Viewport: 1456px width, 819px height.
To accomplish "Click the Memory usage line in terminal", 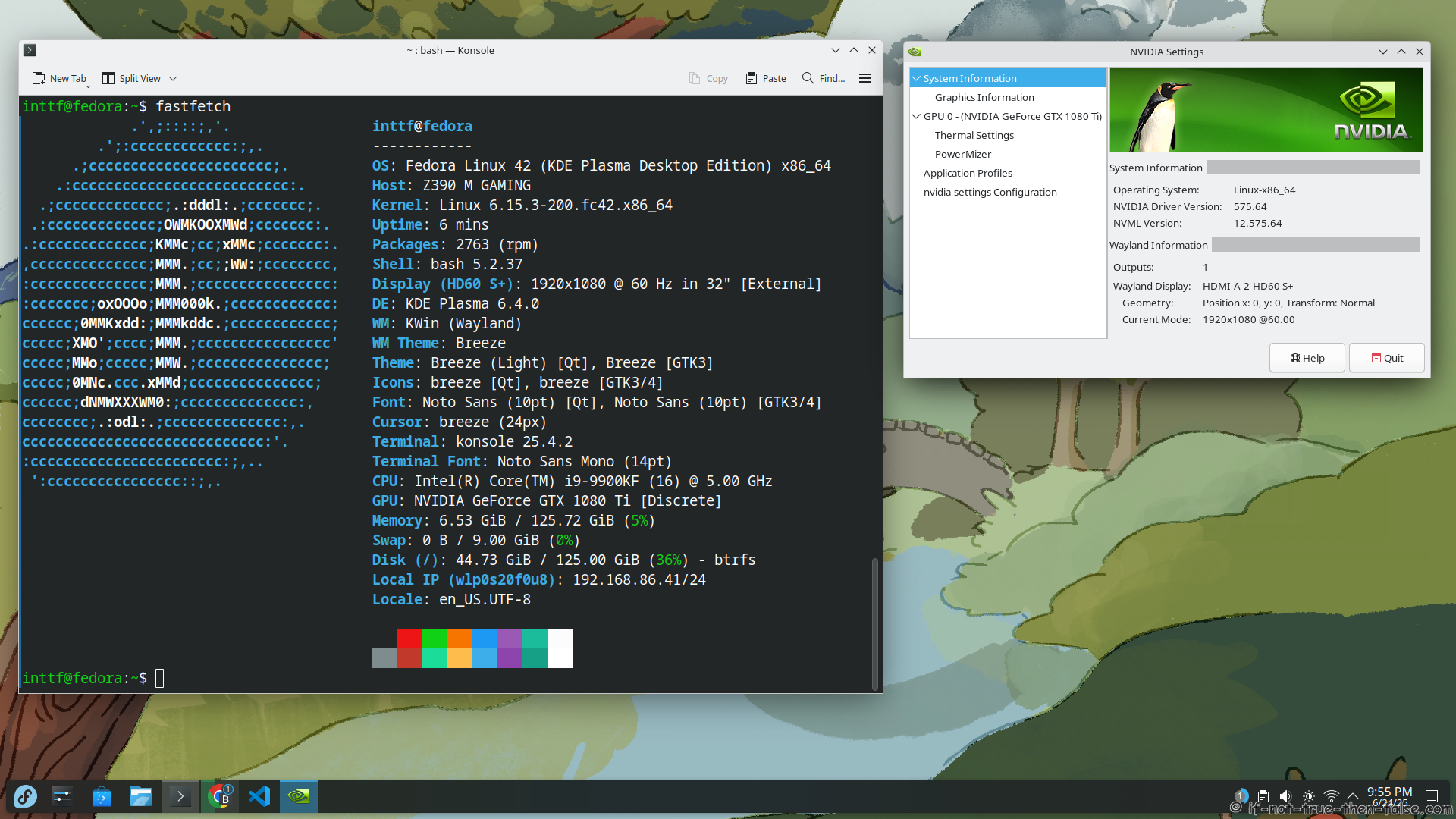I will click(x=513, y=520).
